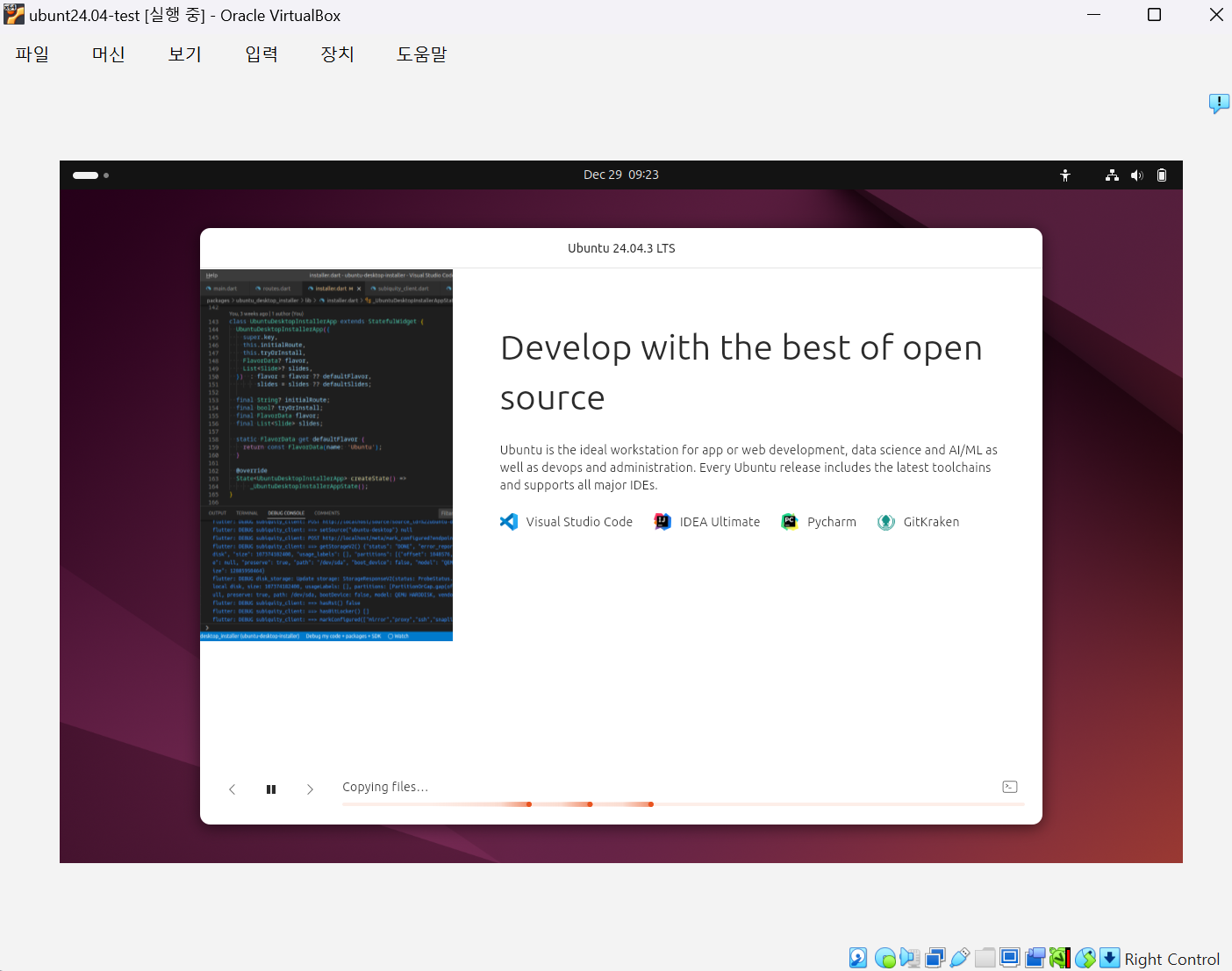Click the VirtualBox audio indicator icon
This screenshot has width=1232, height=971.
pos(909,958)
